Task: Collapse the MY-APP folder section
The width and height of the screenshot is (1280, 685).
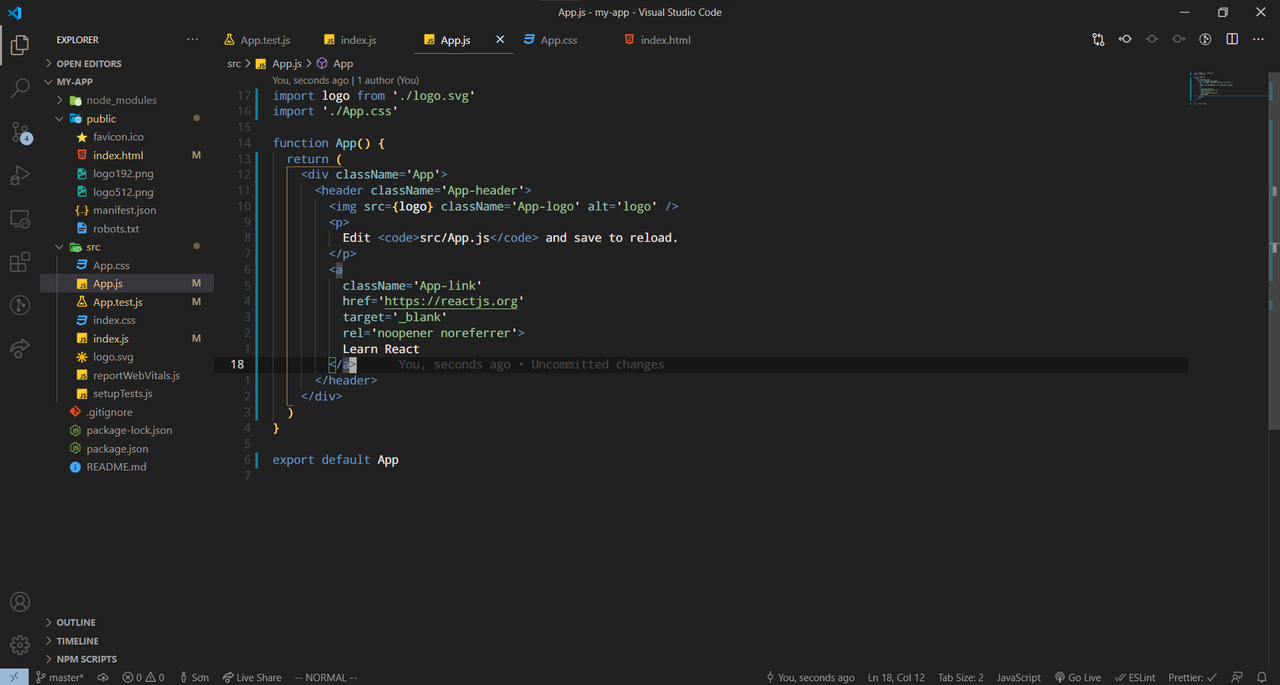Action: click(127, 82)
